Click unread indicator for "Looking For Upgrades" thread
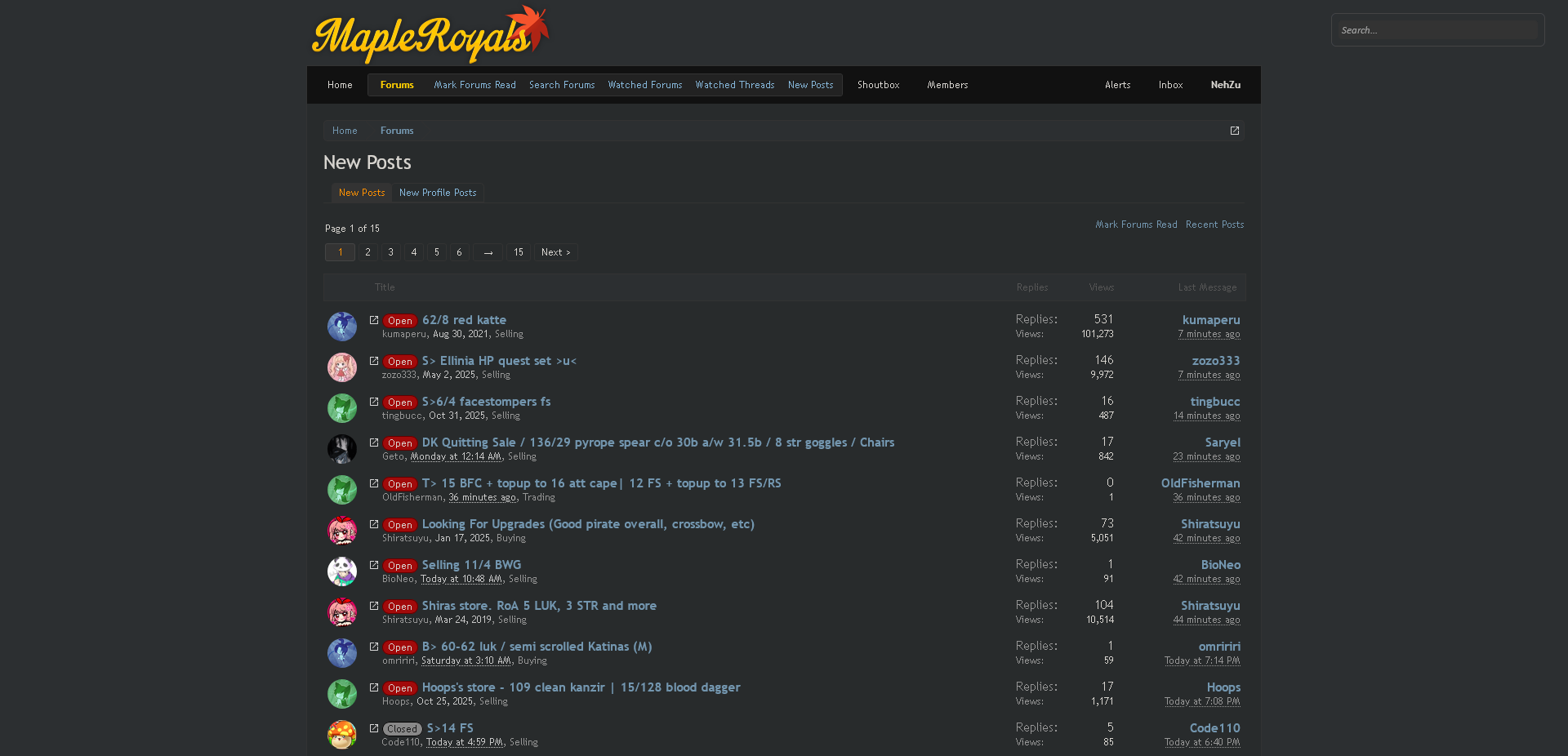The width and height of the screenshot is (1568, 756). pyautogui.click(x=374, y=524)
